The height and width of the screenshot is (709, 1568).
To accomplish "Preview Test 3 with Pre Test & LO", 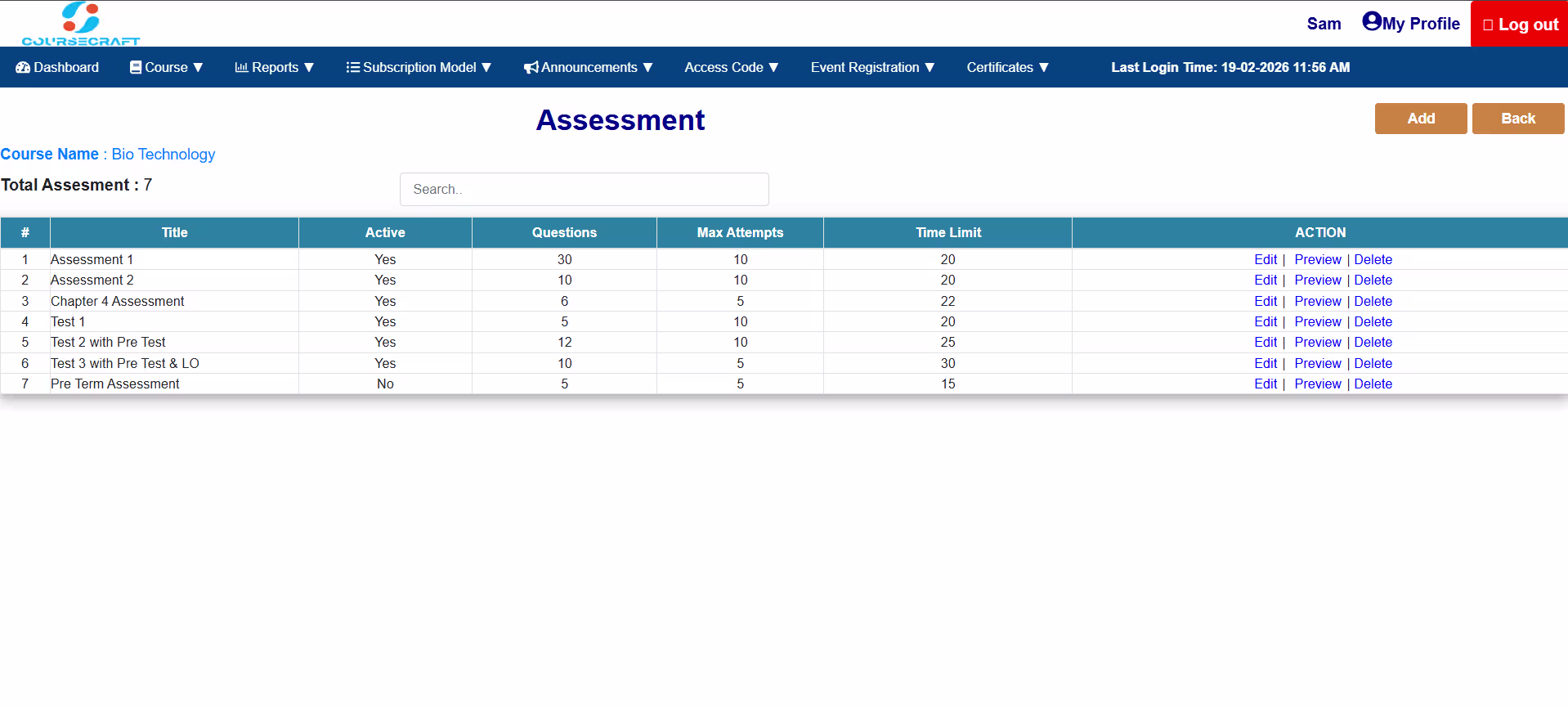I will click(1318, 363).
